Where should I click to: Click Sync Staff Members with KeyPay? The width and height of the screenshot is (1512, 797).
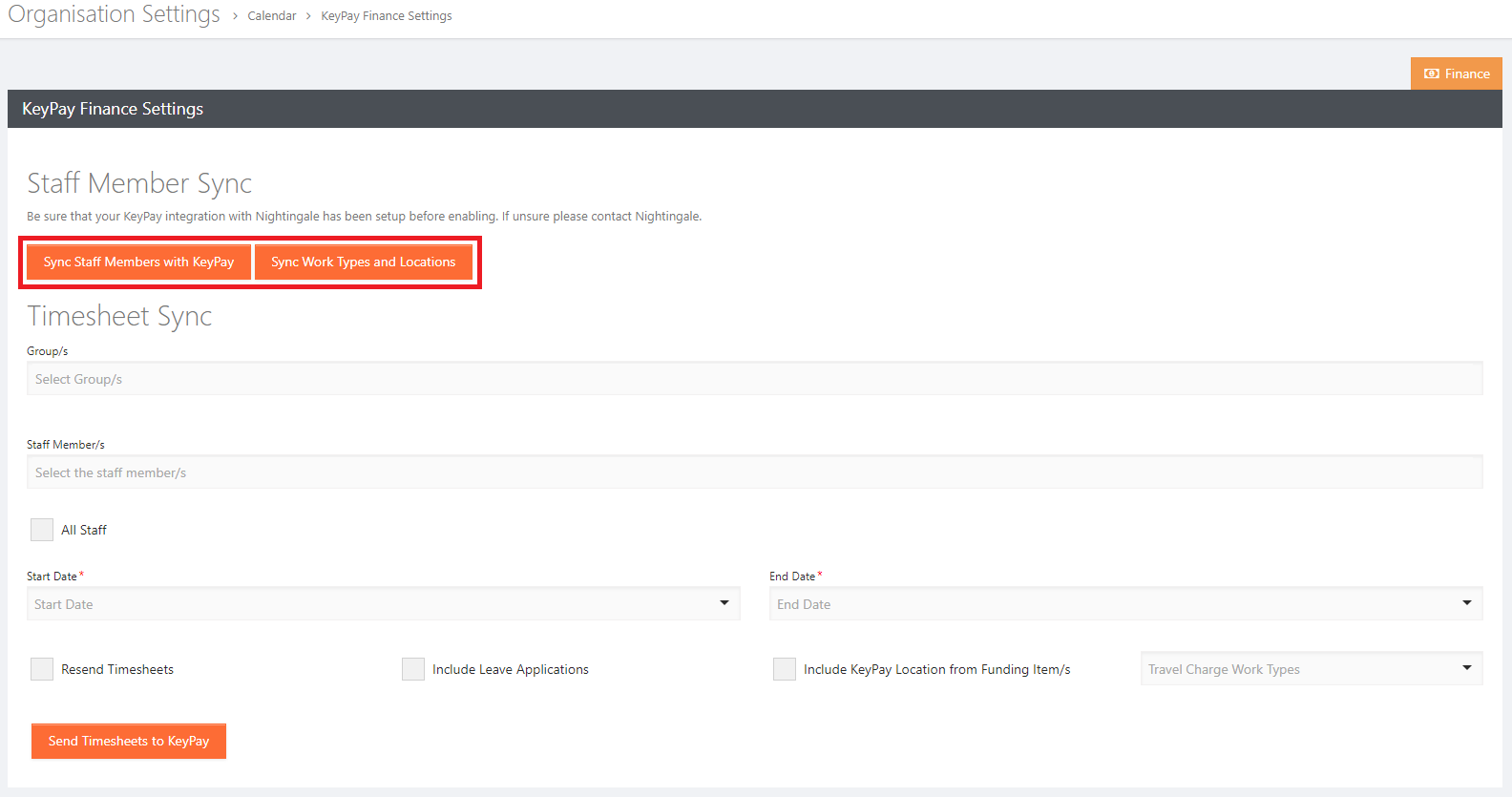coord(138,262)
